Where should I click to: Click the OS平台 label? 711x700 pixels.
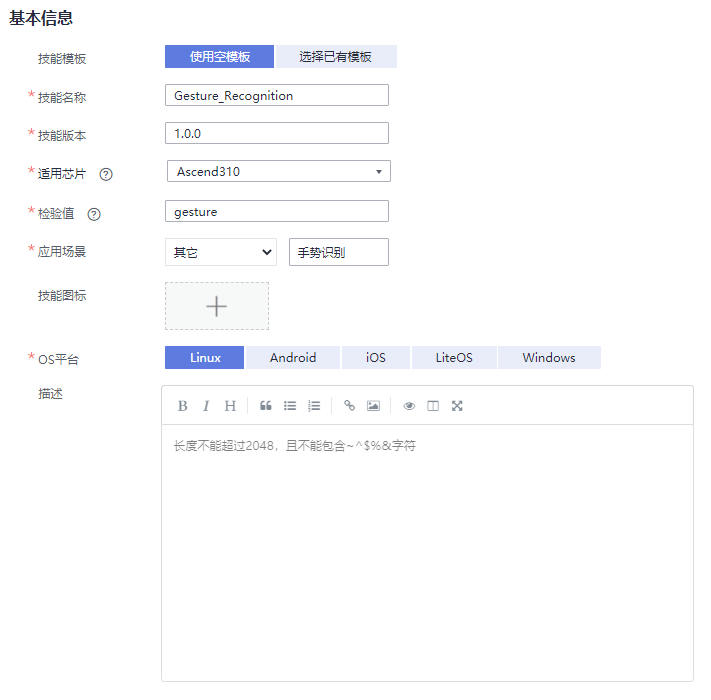click(58, 360)
